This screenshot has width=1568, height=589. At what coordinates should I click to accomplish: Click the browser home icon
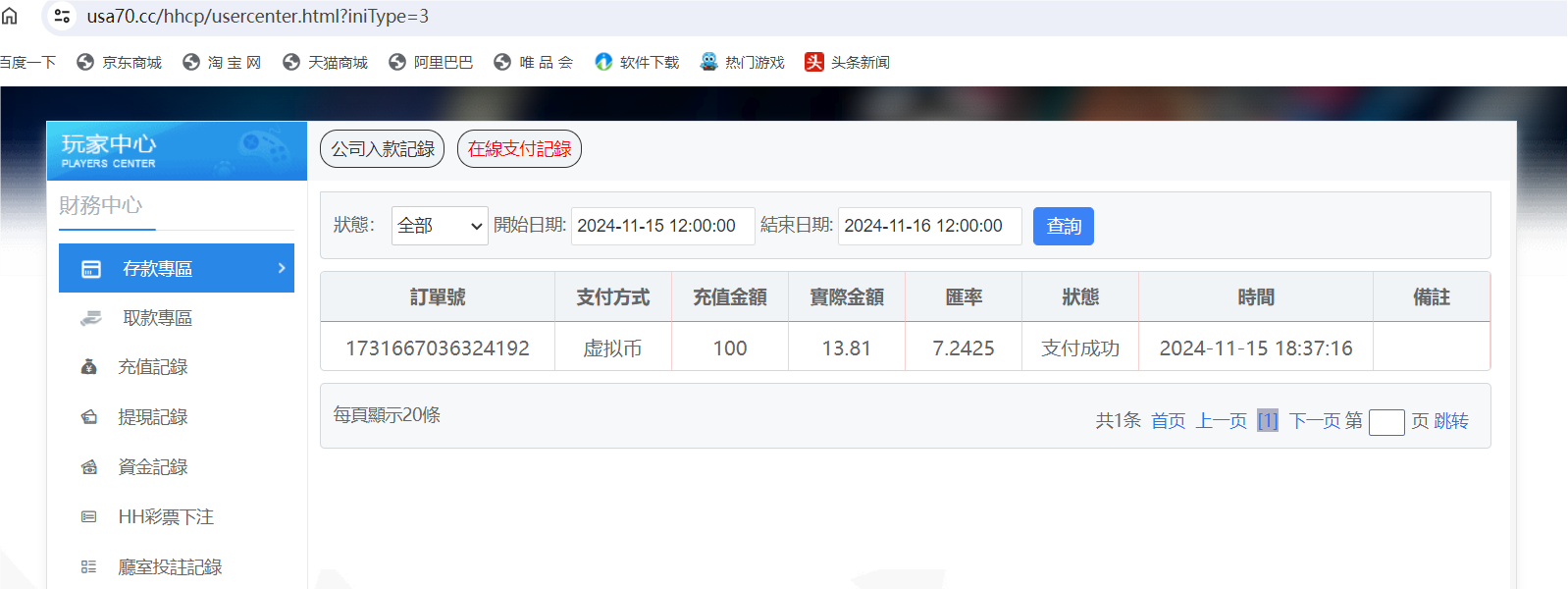[10, 16]
